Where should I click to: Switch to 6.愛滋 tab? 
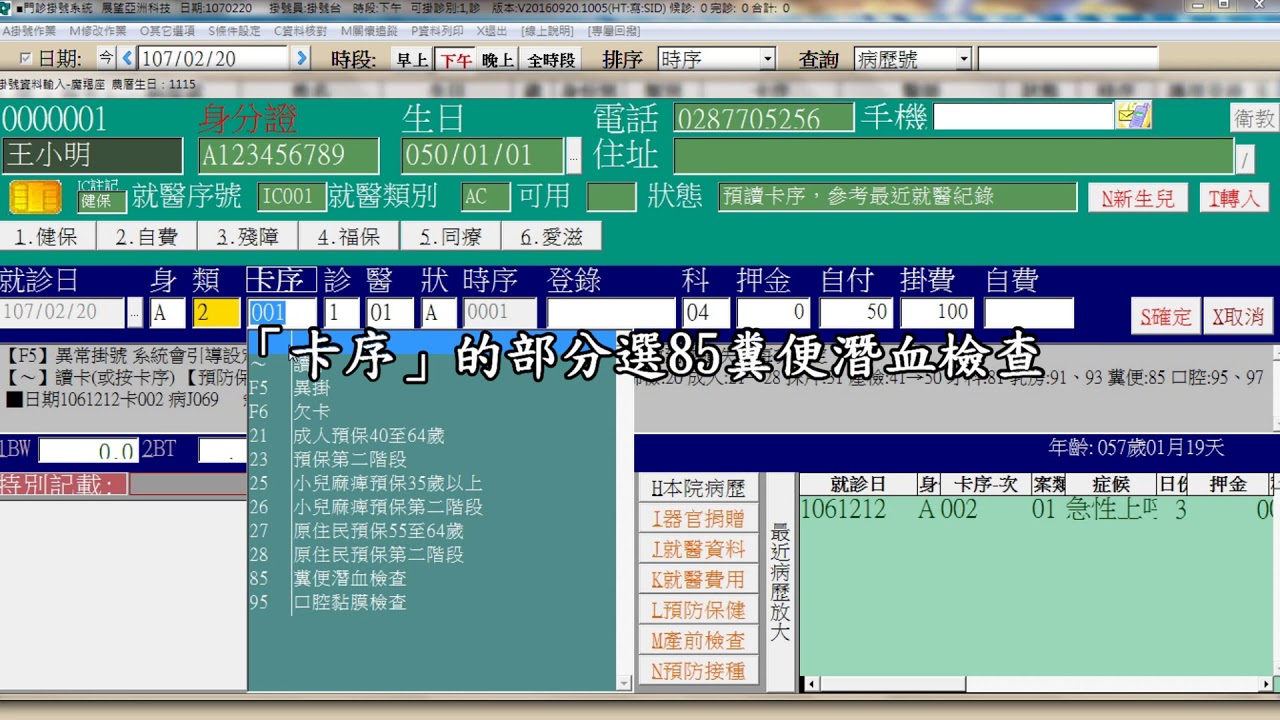(x=551, y=237)
